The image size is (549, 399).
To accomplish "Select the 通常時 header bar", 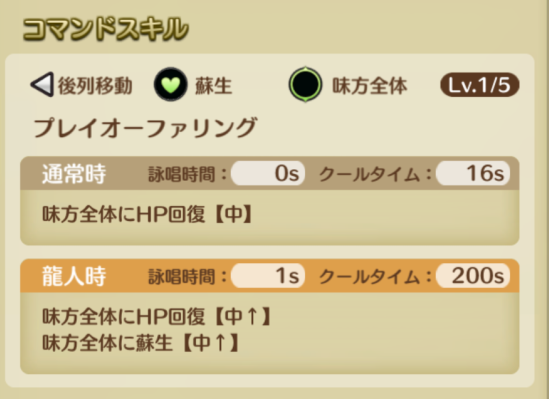I will (x=270, y=173).
